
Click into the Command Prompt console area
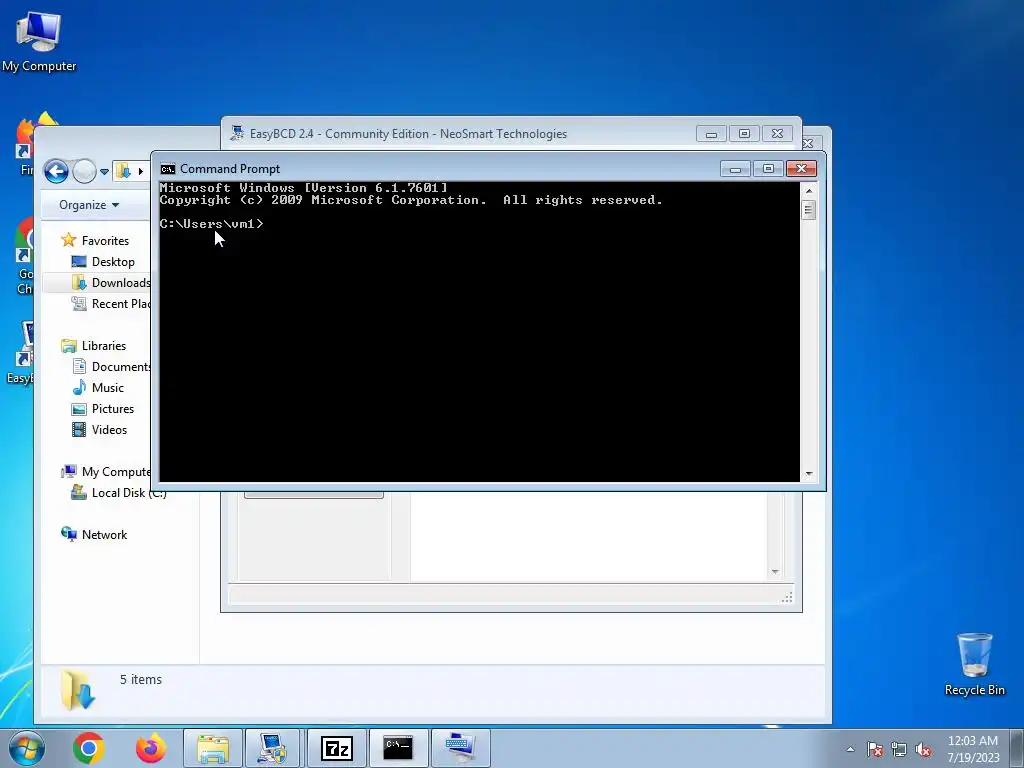tap(479, 332)
